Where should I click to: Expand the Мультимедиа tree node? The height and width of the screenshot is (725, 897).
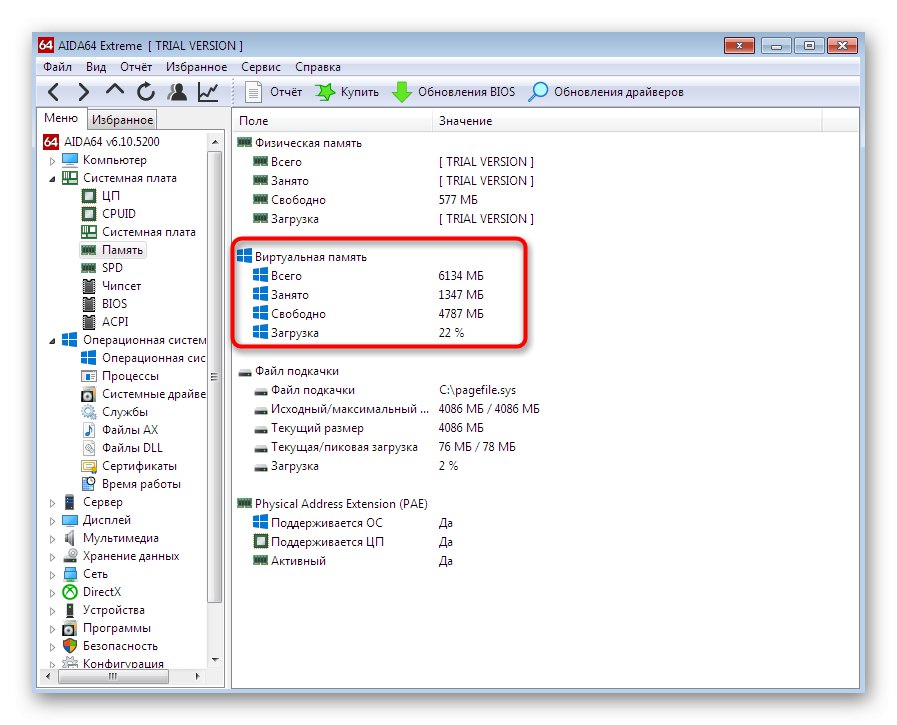point(53,539)
